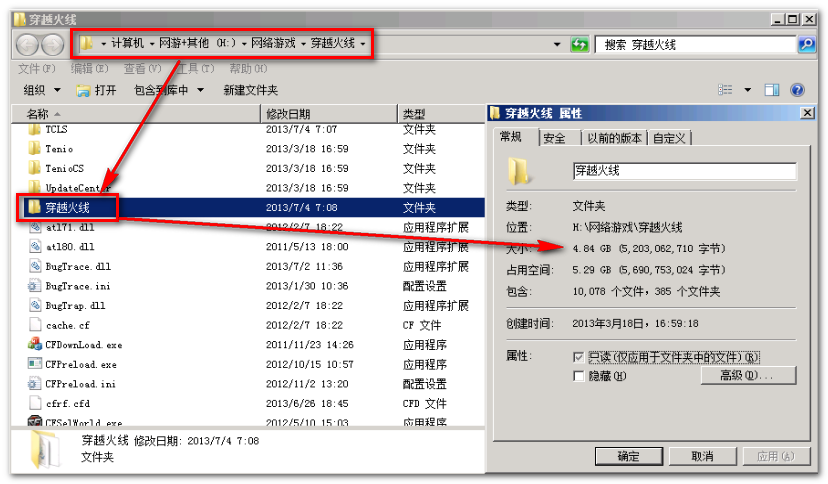Switch to the 自定义 tab
This screenshot has height=484, width=828.
point(669,138)
